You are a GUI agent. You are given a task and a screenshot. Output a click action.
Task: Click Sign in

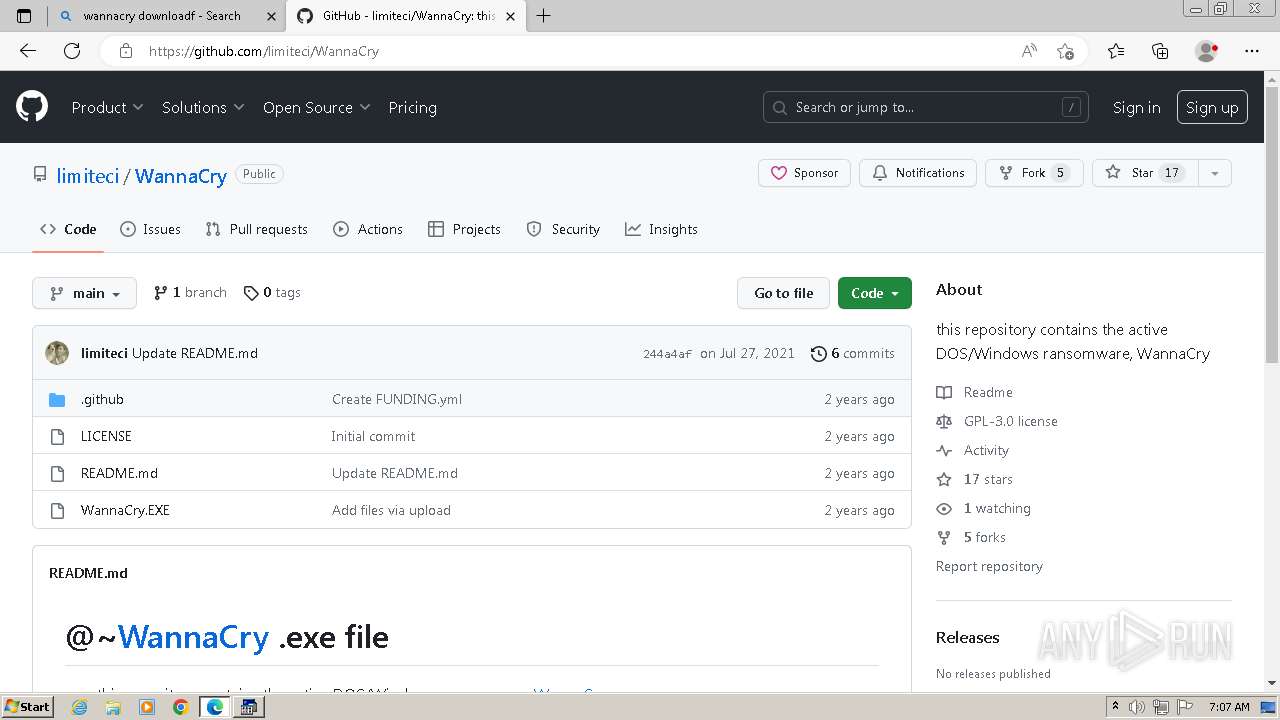point(1137,107)
